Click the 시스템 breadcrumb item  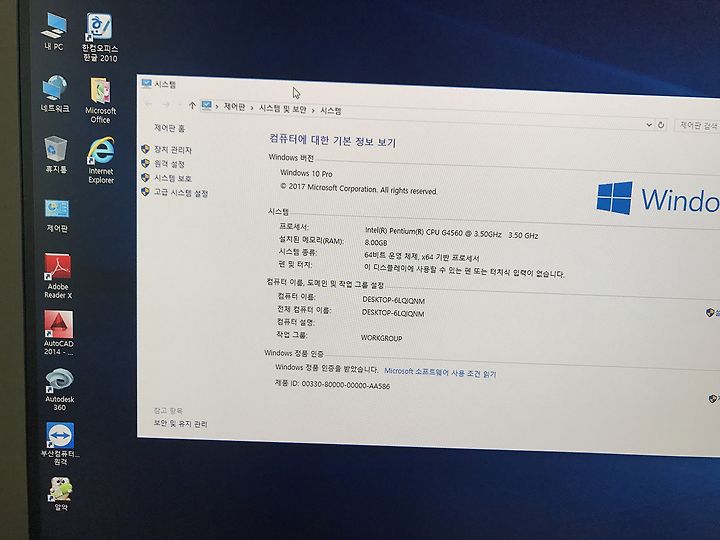(x=331, y=111)
